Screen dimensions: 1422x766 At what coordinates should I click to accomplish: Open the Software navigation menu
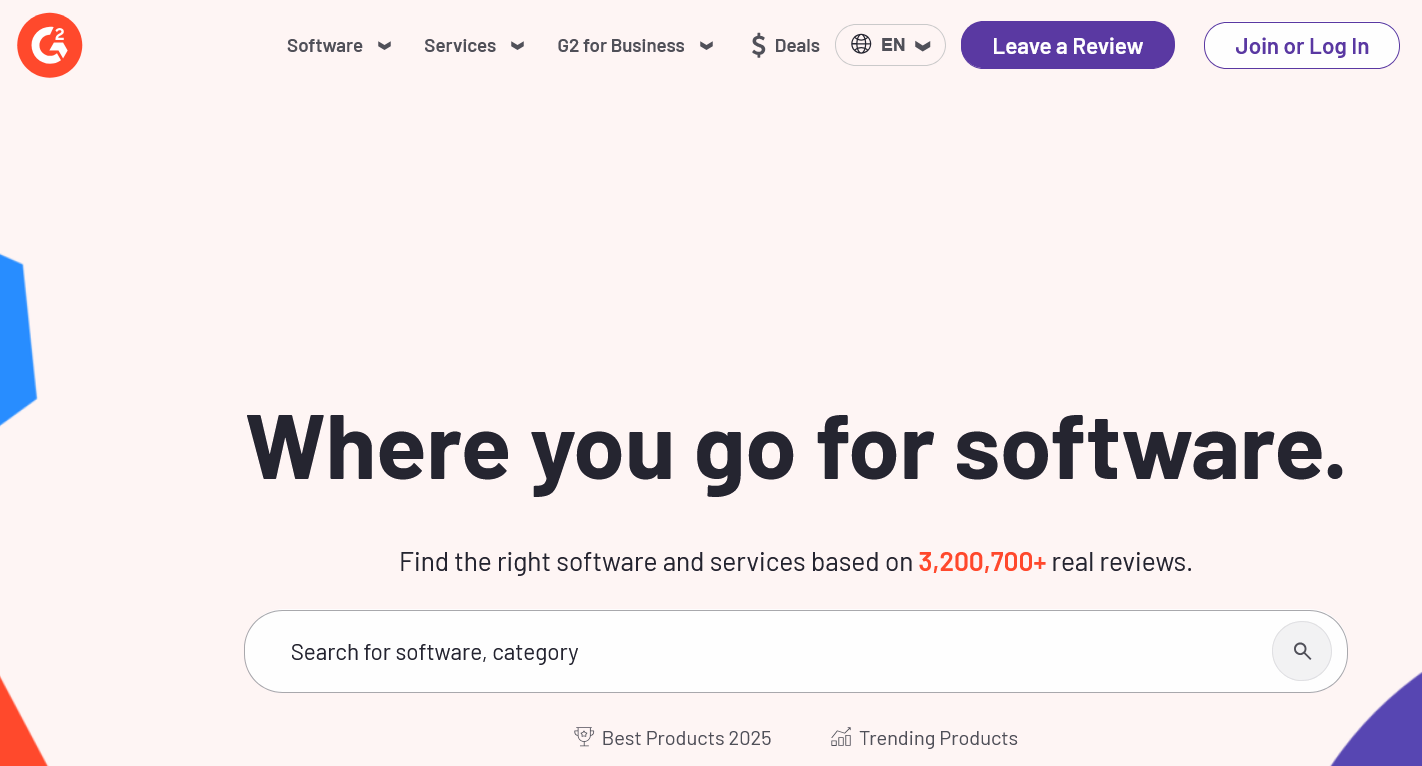(x=325, y=46)
